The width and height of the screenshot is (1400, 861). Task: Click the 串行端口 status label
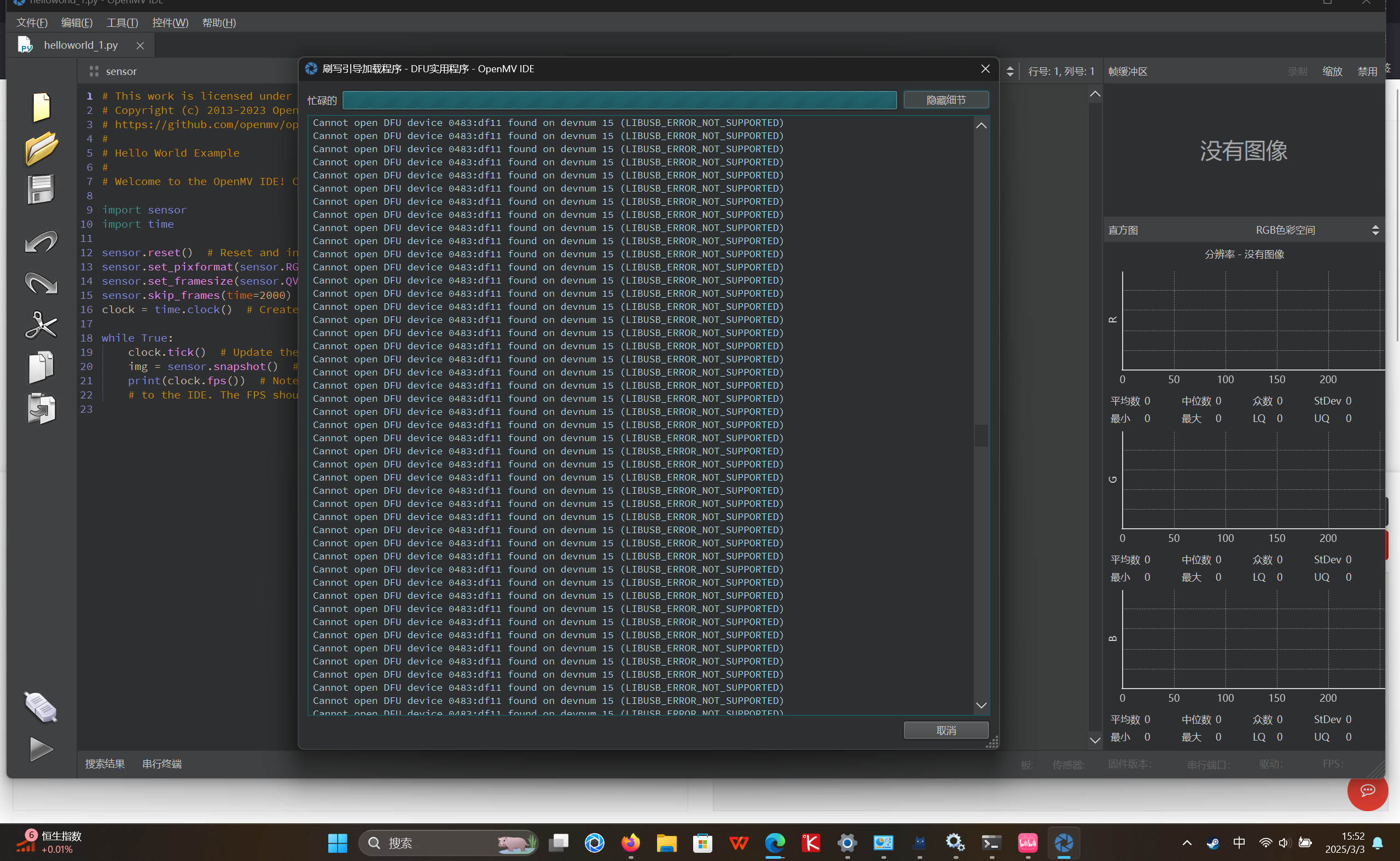click(x=1208, y=764)
